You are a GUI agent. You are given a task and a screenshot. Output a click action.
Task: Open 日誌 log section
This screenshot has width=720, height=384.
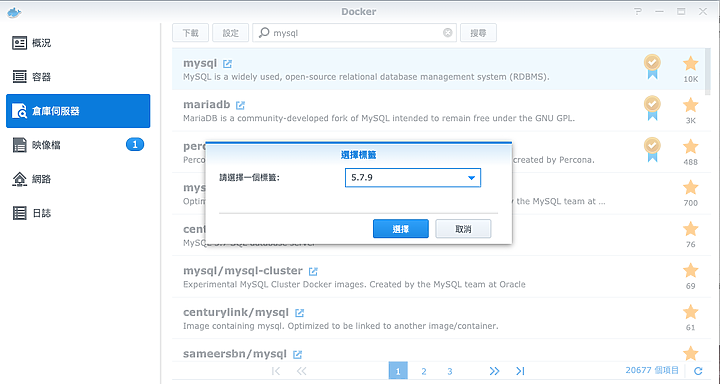(78, 213)
